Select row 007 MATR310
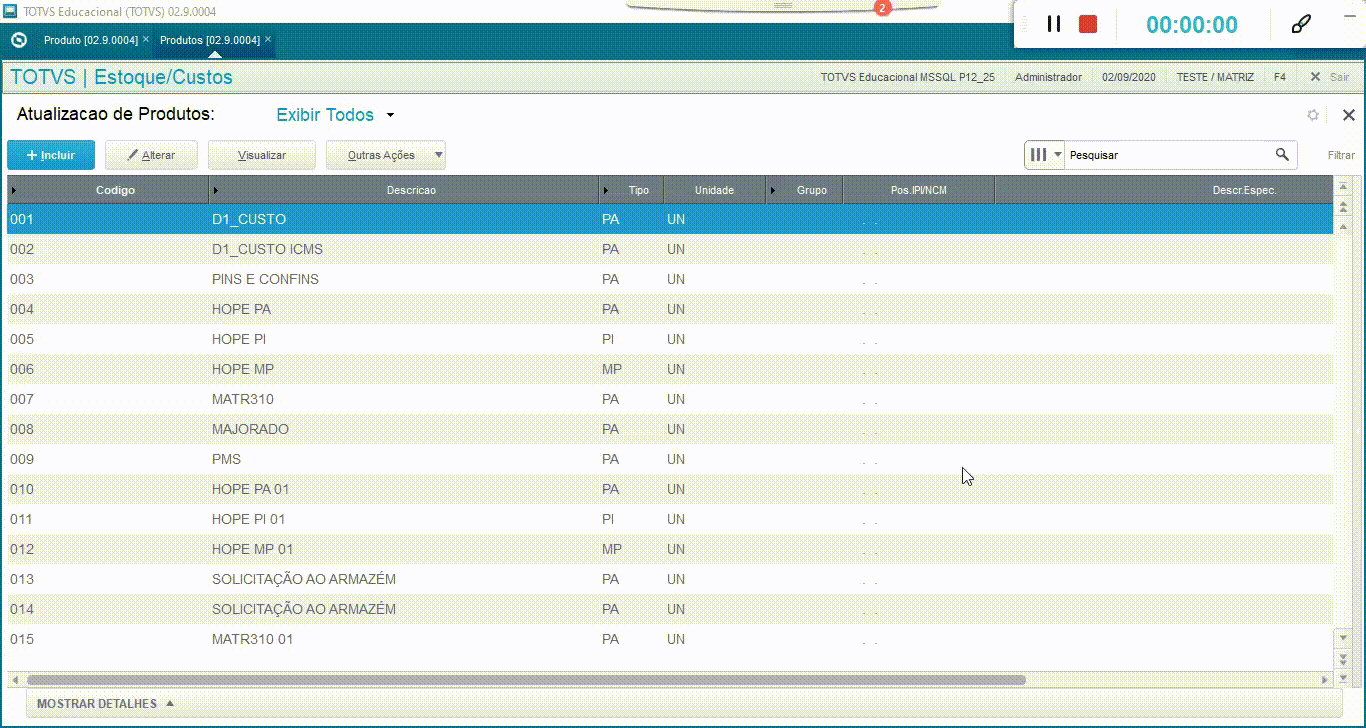The width and height of the screenshot is (1366, 728). (x=670, y=399)
